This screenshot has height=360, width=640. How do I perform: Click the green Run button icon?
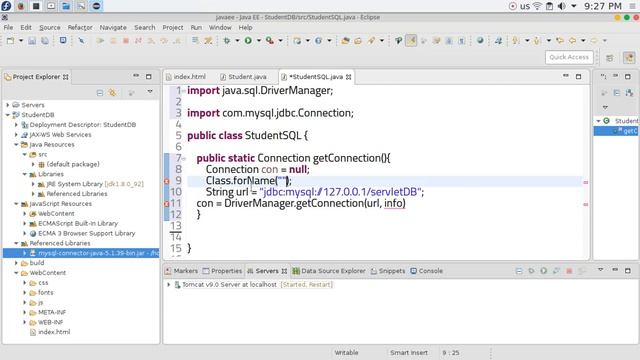pyautogui.click(x=248, y=40)
